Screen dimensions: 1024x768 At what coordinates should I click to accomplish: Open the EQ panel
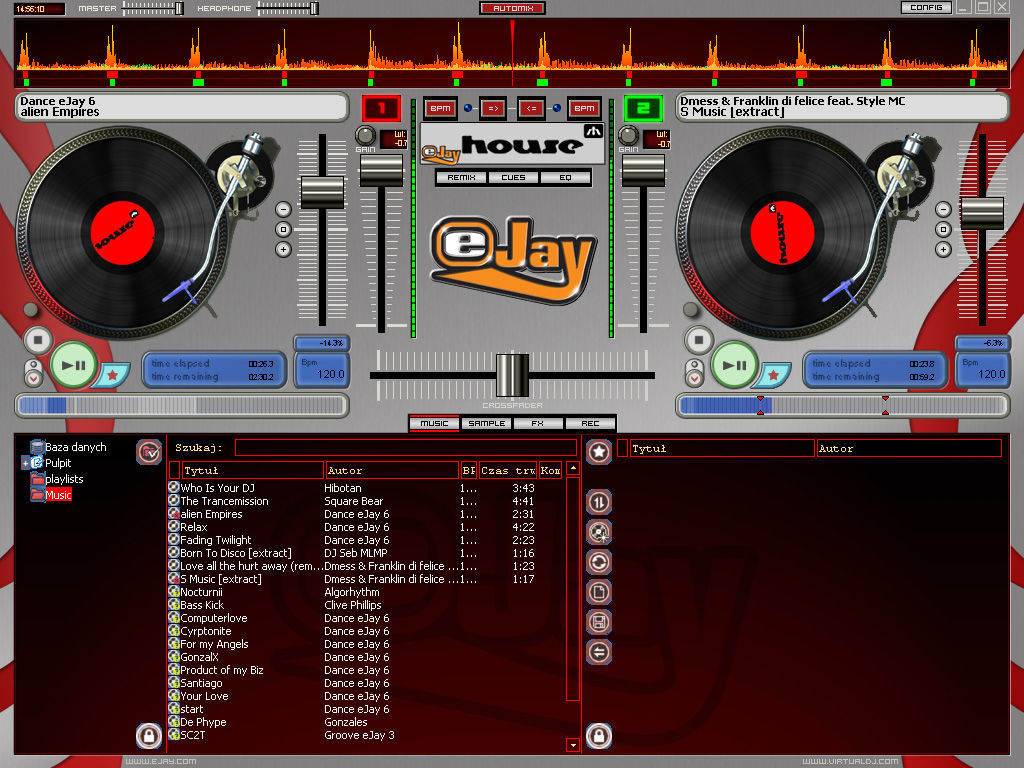pos(565,178)
